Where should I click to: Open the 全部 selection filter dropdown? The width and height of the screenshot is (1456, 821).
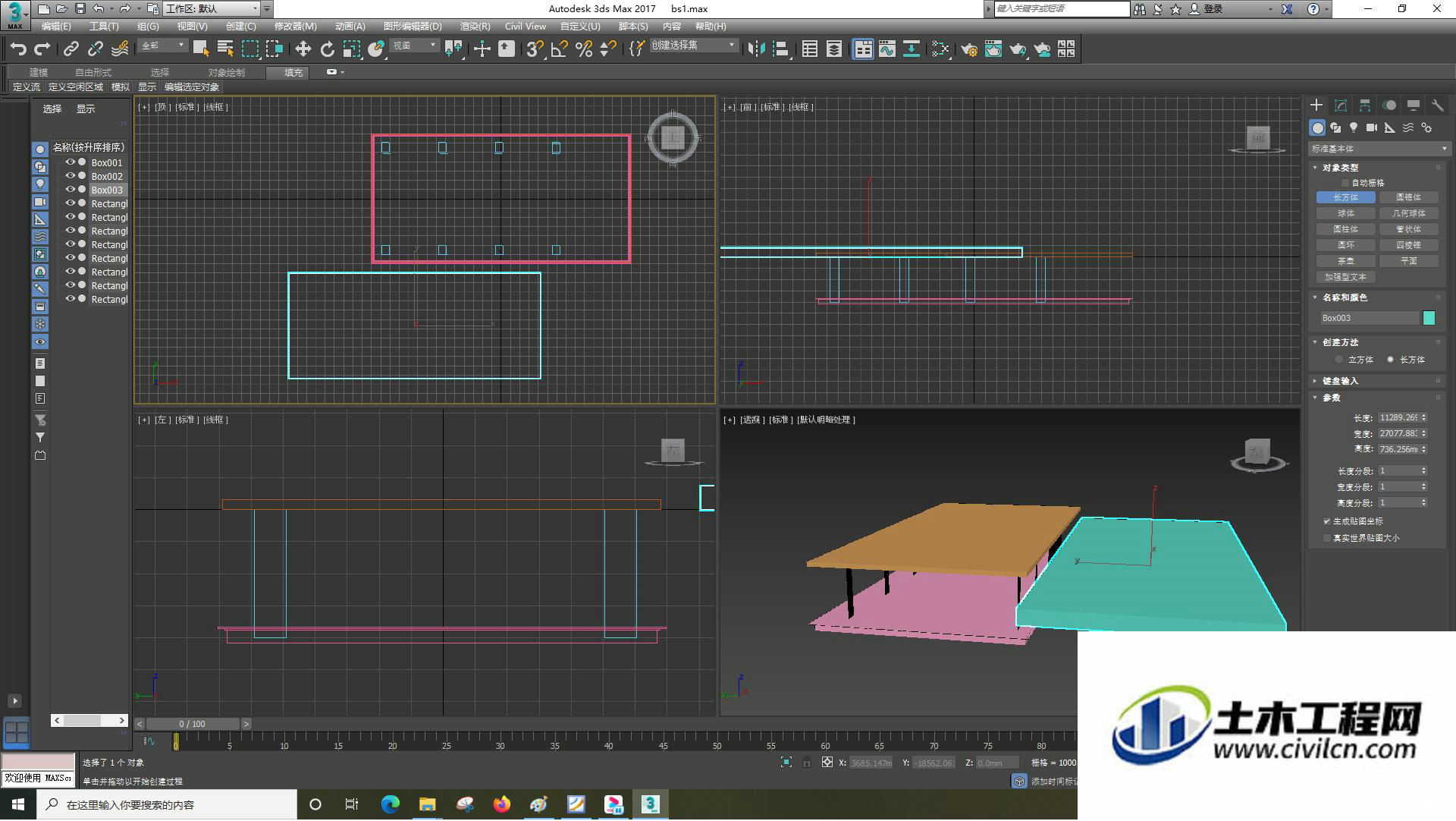click(x=163, y=46)
